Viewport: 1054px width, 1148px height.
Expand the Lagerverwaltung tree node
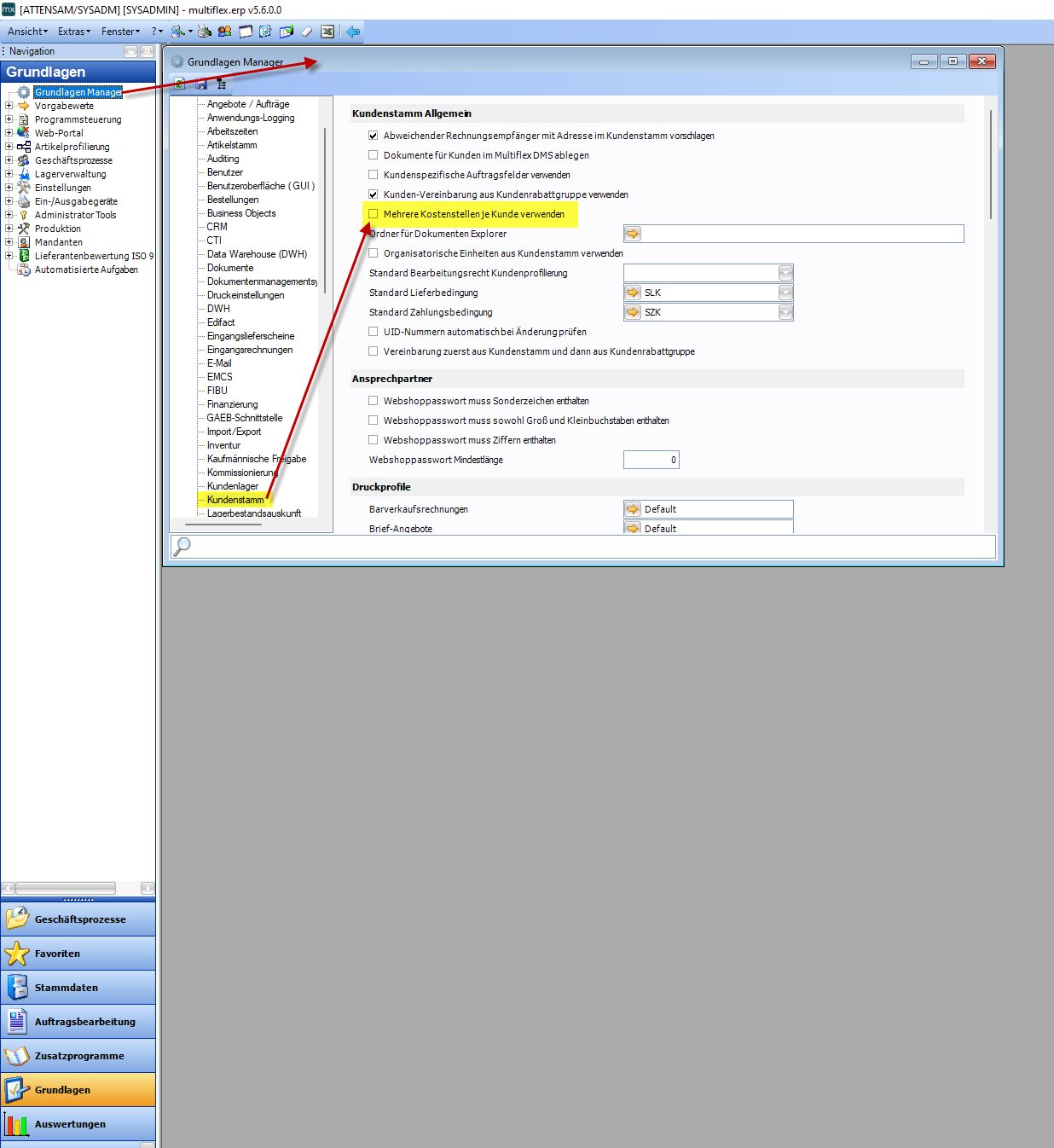click(9, 174)
